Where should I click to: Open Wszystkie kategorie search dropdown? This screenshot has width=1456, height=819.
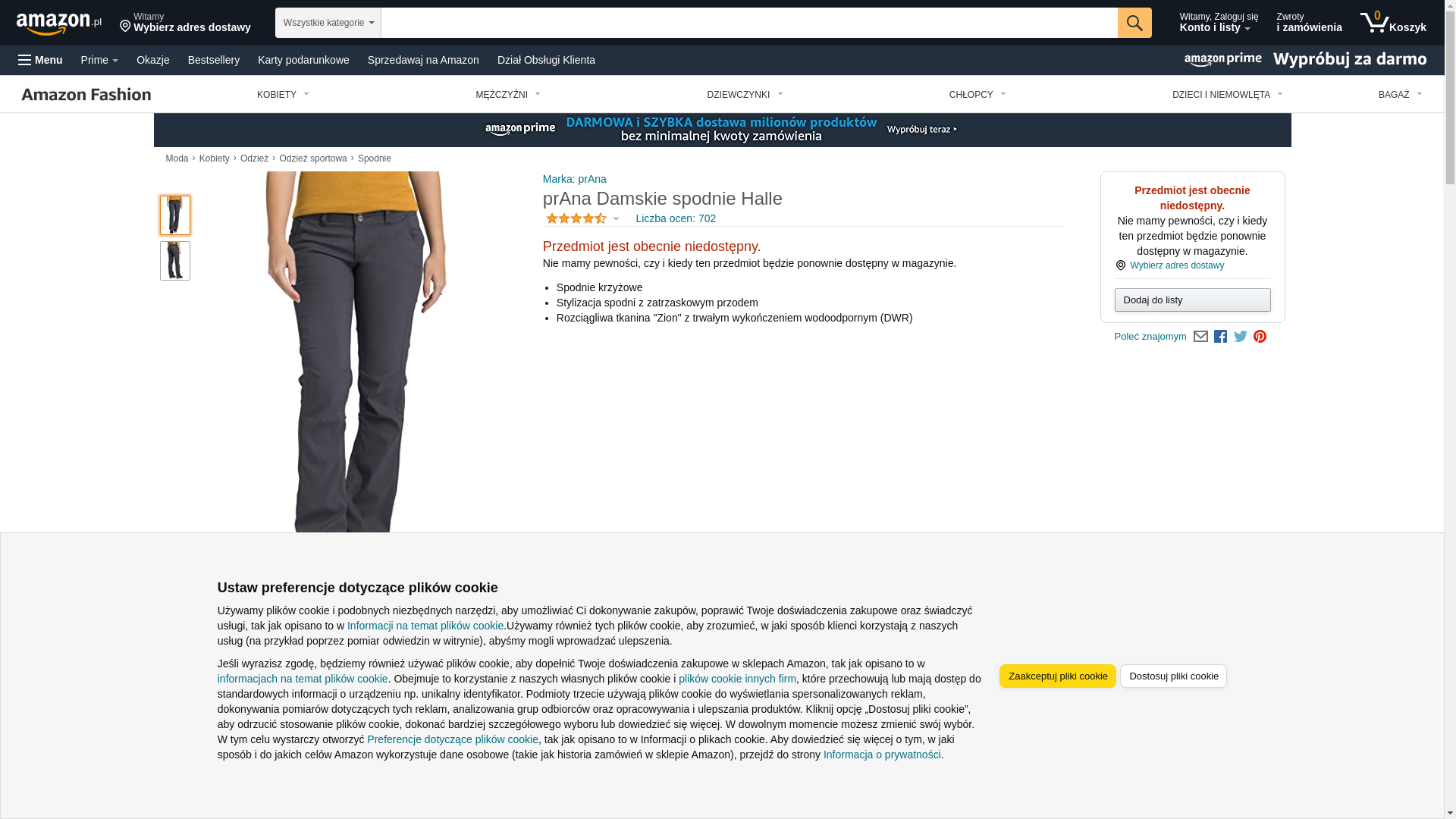(328, 23)
